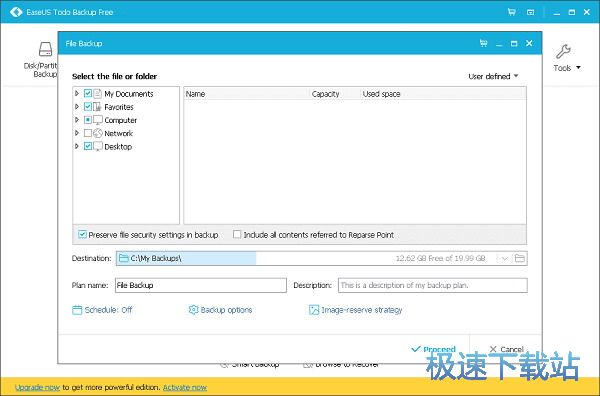The width and height of the screenshot is (600, 396).
Task: Click the My Documents file icon
Action: [98, 94]
